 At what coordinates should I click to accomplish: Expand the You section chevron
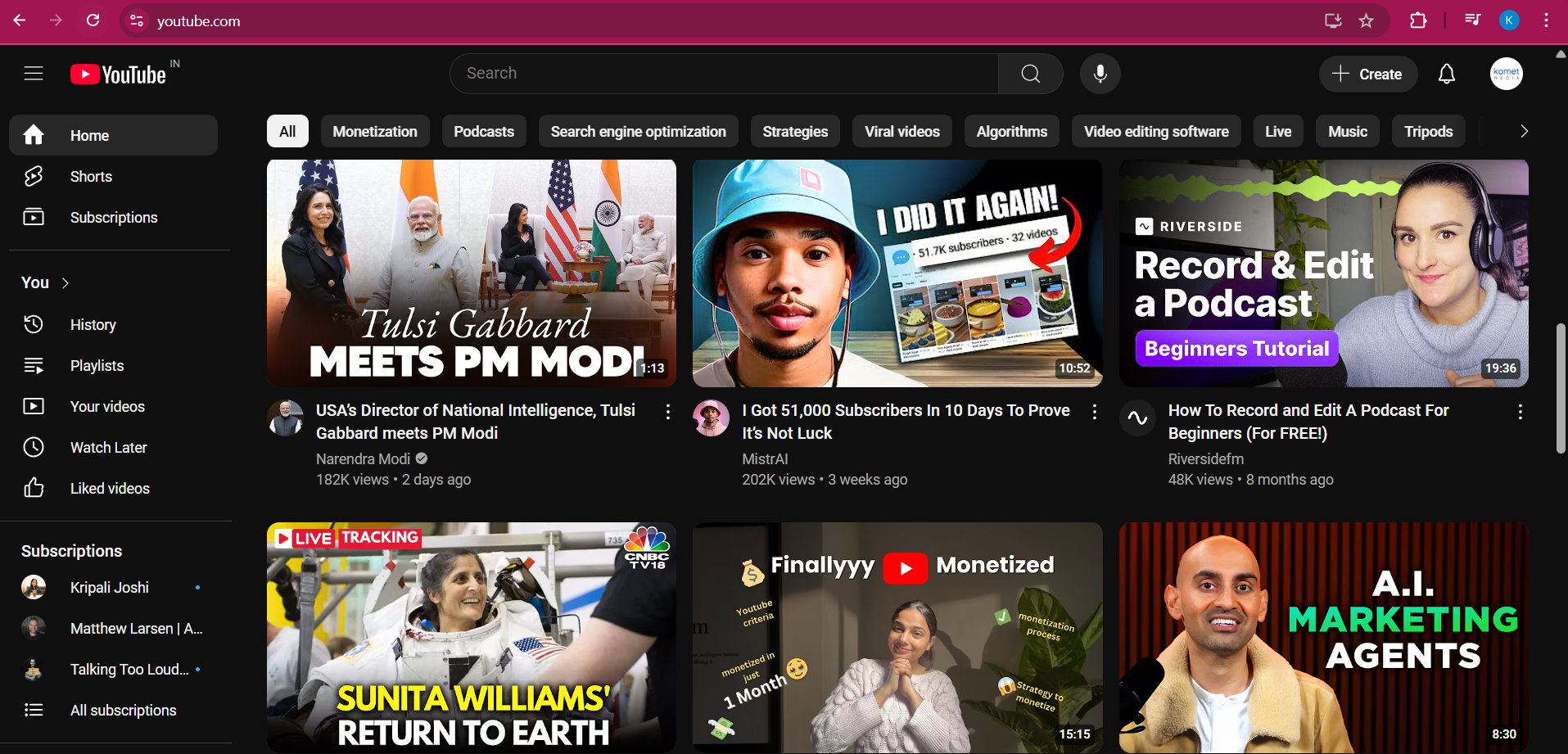pos(66,282)
